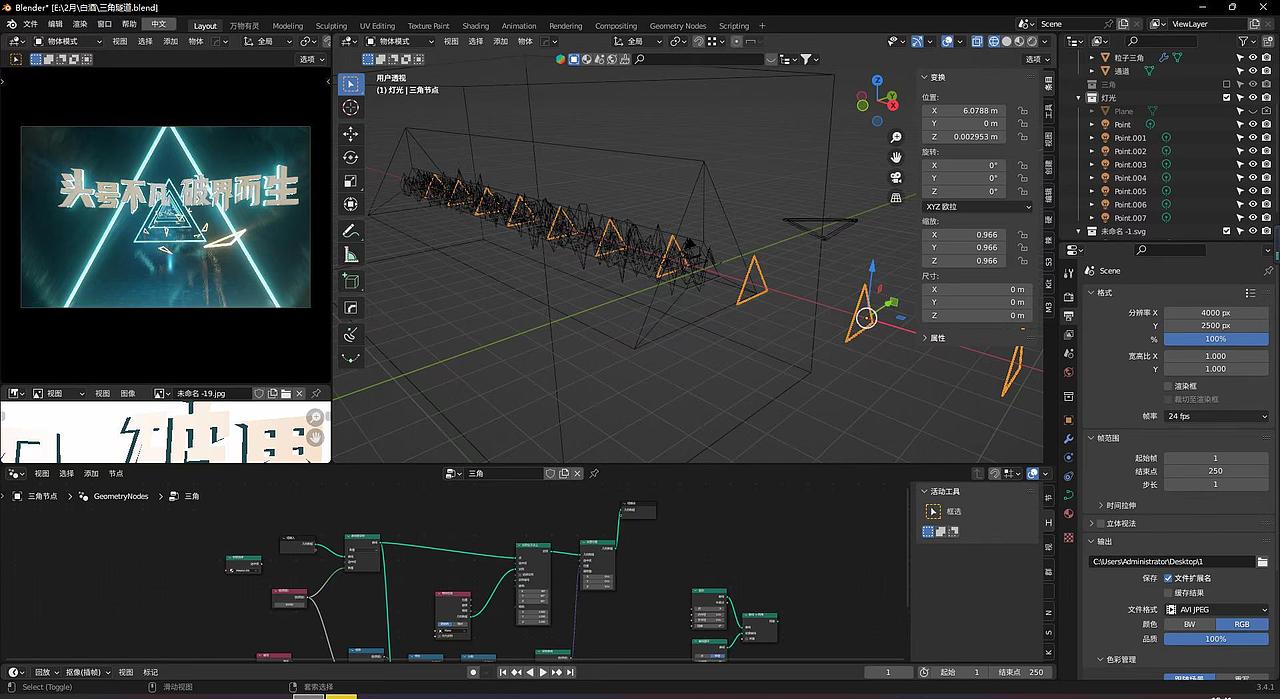This screenshot has width=1280, height=699.
Task: Open format presets list icon
Action: pyautogui.click(x=1251, y=293)
